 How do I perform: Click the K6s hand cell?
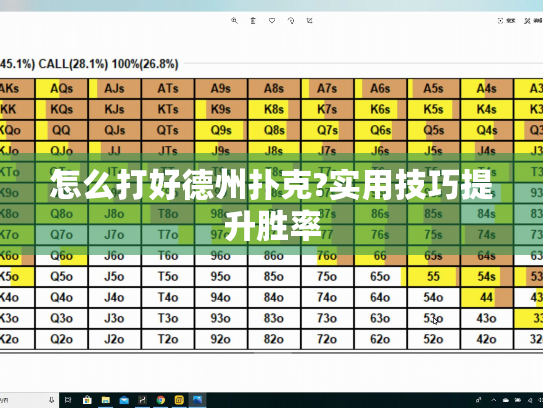tap(381, 109)
